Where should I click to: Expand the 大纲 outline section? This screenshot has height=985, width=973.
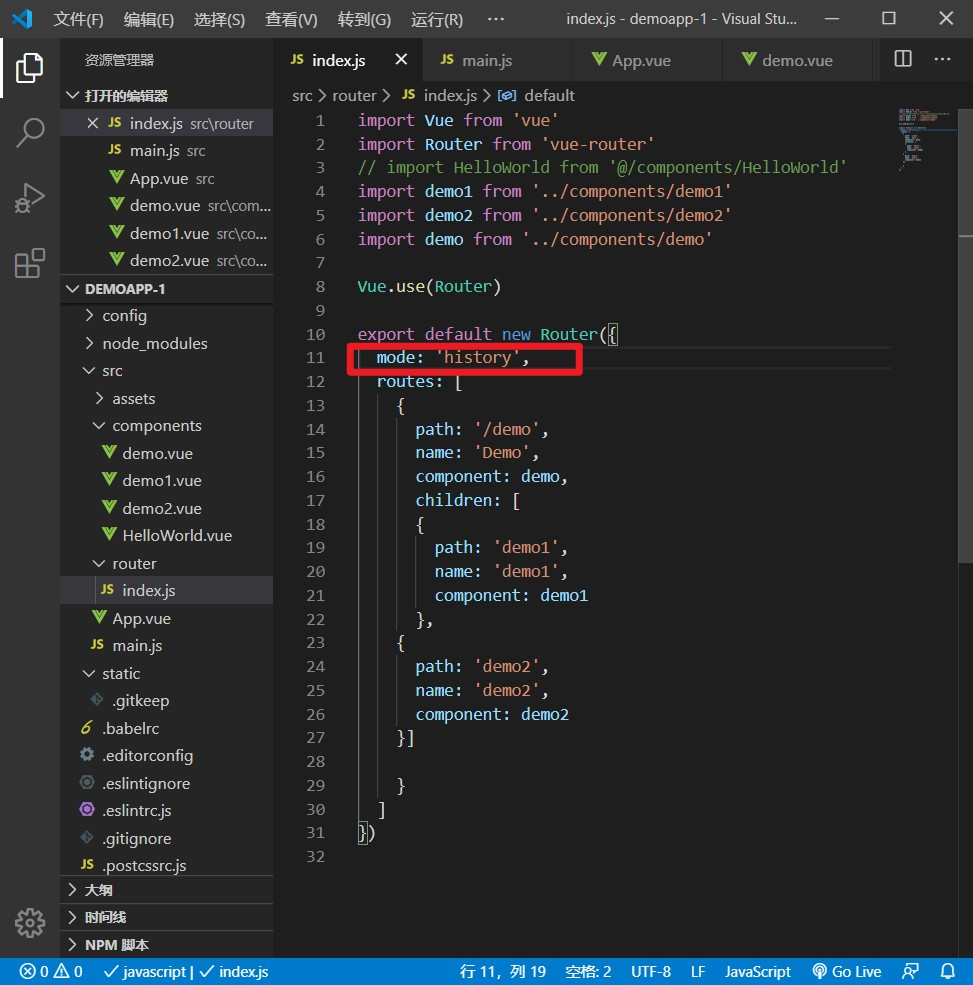(98, 889)
